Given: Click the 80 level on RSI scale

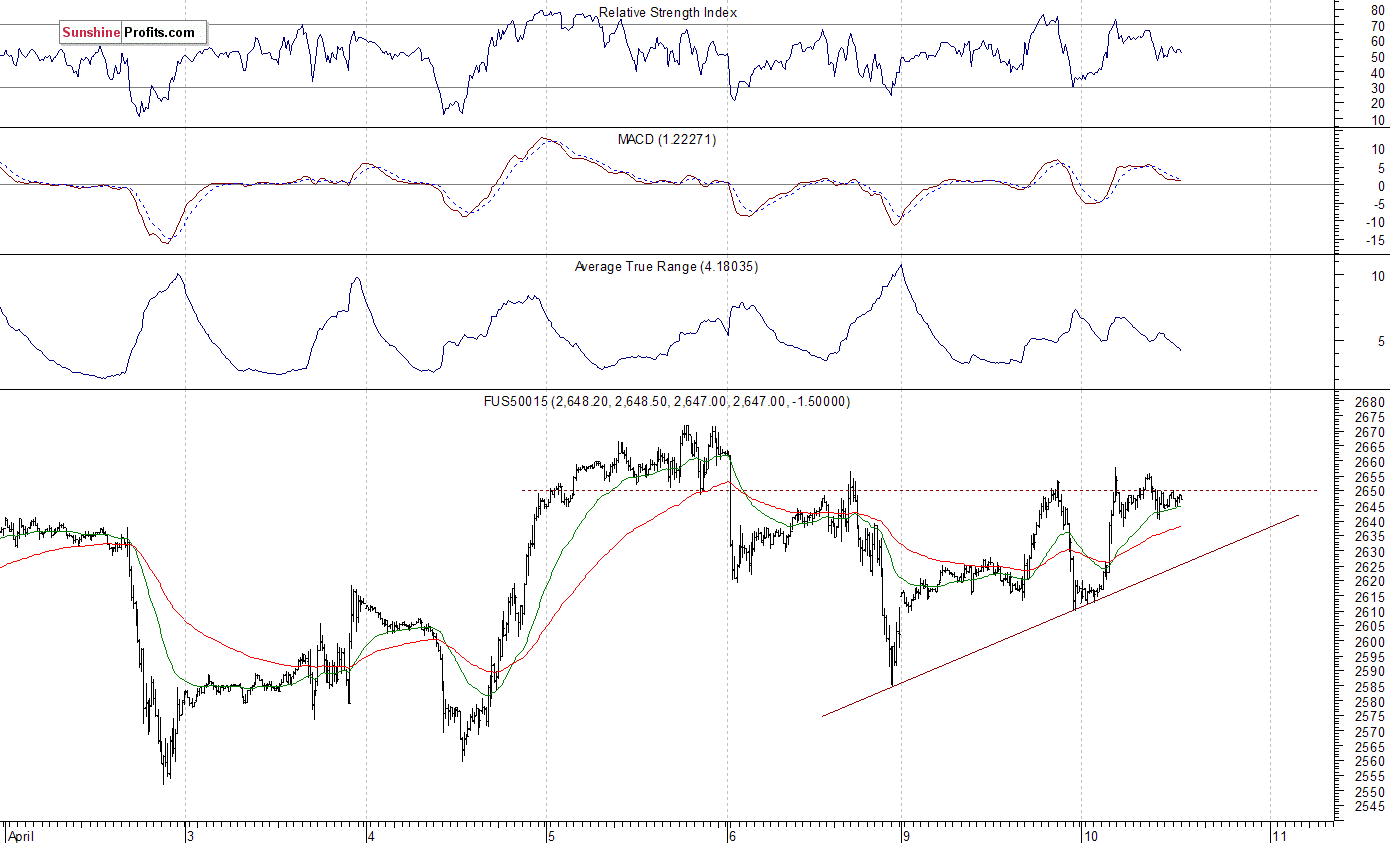Looking at the screenshot, I should [x=1380, y=9].
